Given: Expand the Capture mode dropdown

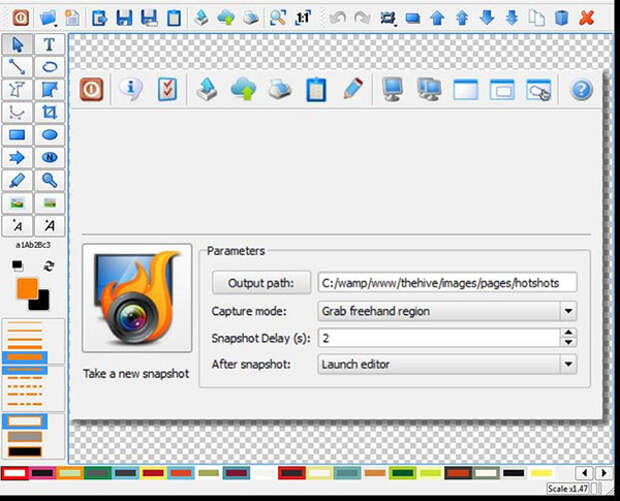Looking at the screenshot, I should [x=568, y=311].
